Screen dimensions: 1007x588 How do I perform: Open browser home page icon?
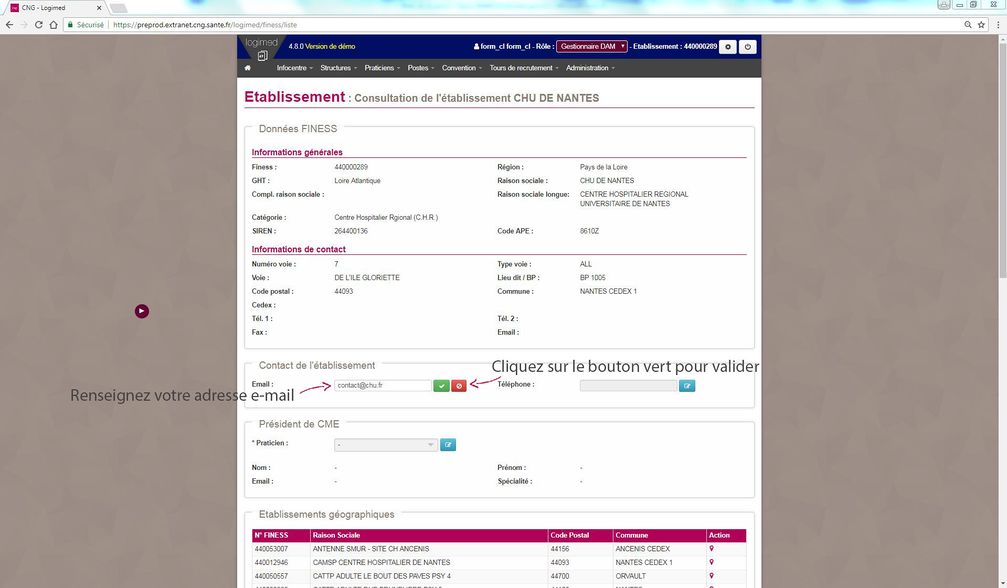pos(53,24)
